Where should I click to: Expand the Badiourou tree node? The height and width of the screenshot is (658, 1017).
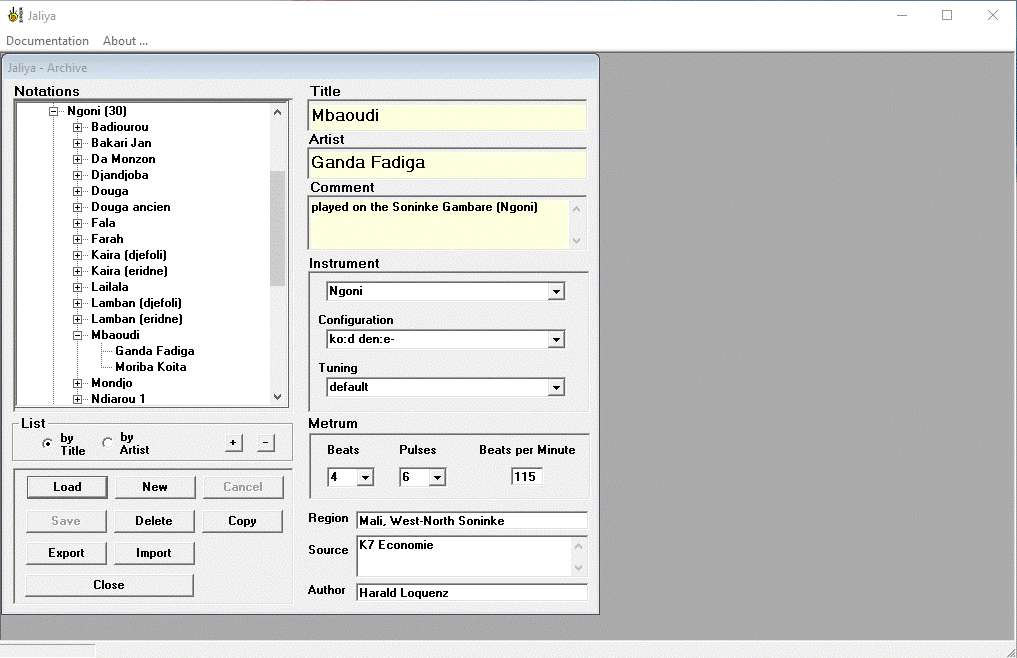pos(77,127)
